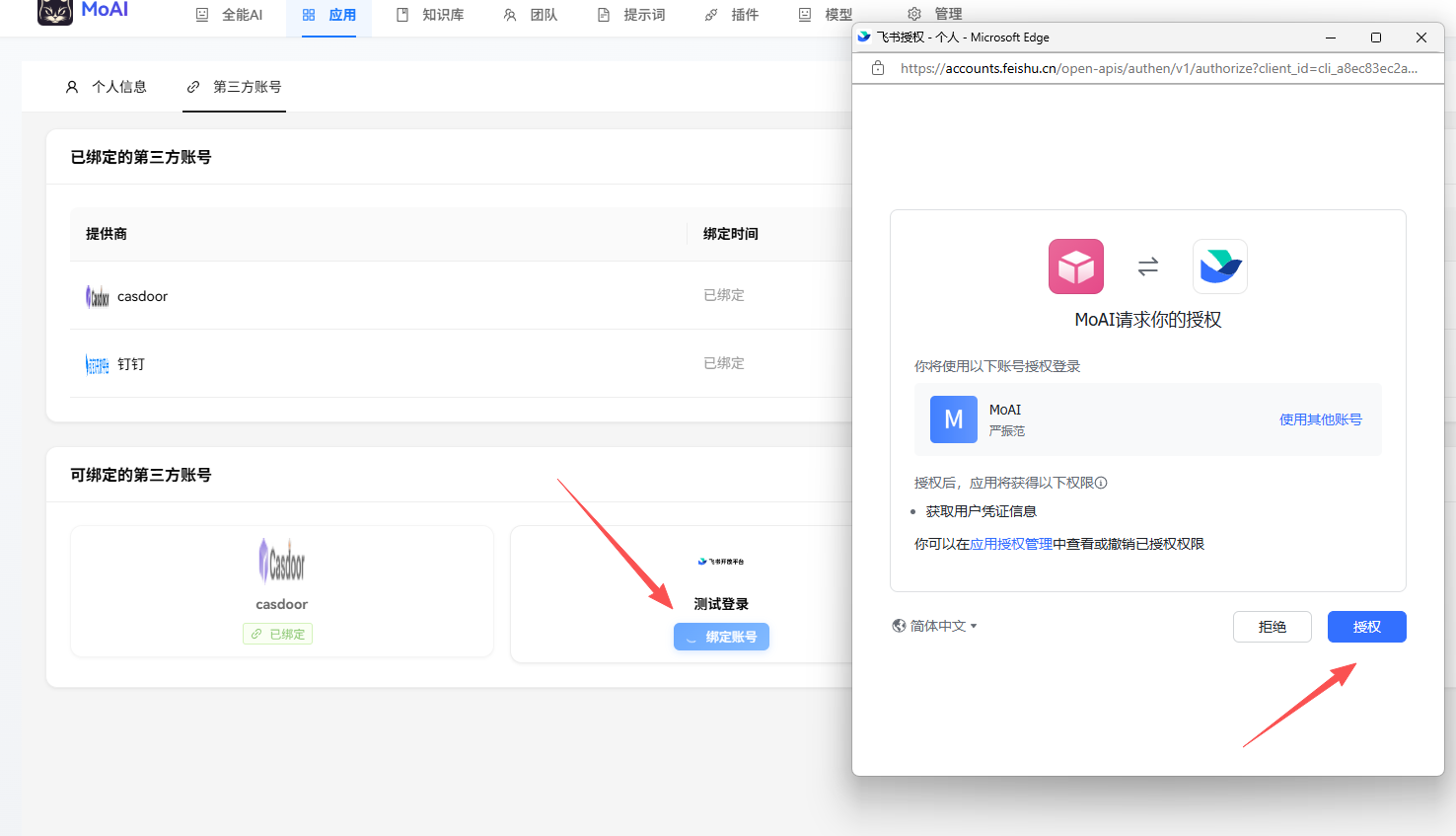The width and height of the screenshot is (1456, 836).
Task: Click the blue M account avatar
Action: (x=953, y=419)
